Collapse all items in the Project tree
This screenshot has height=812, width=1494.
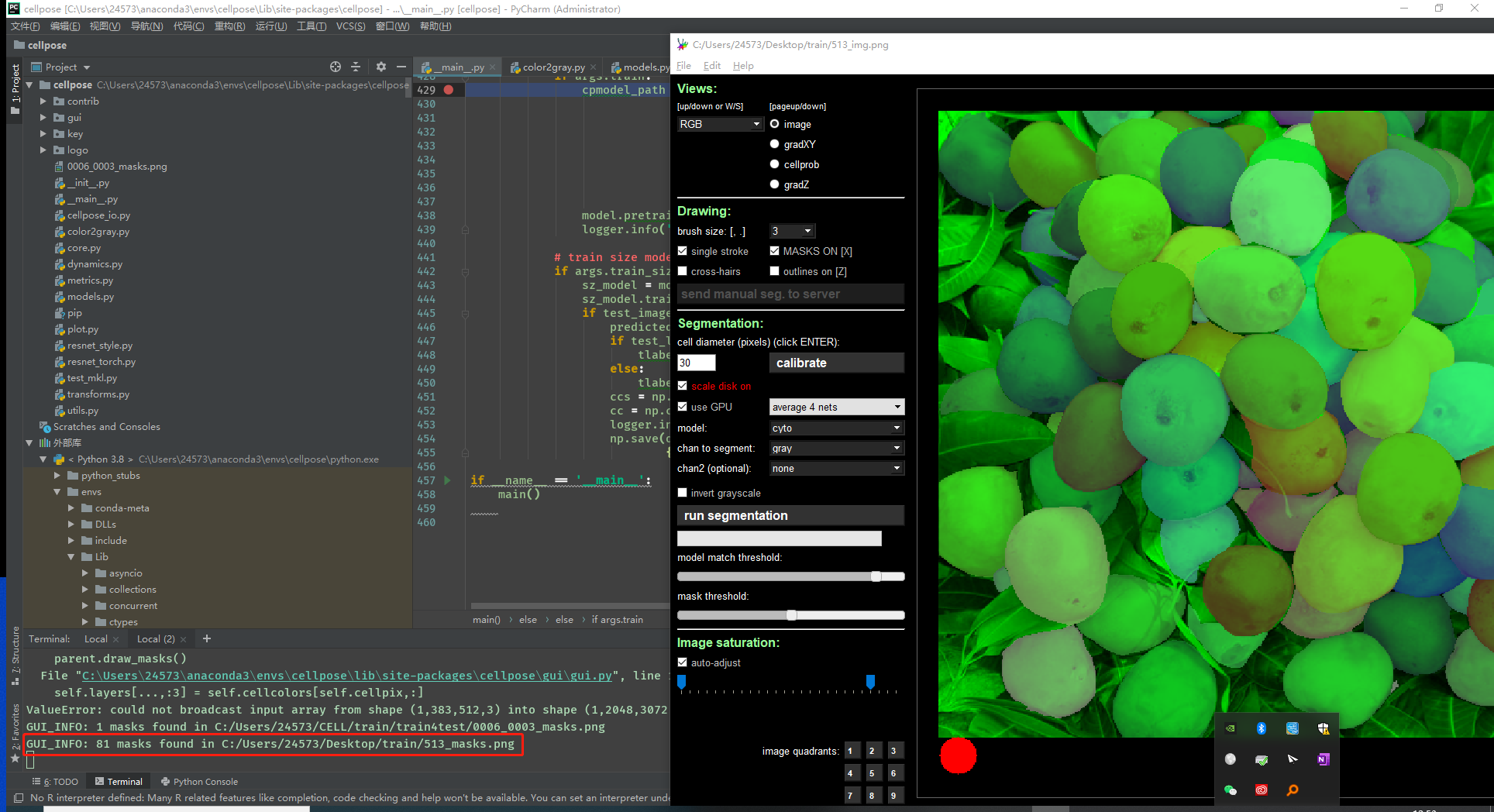pyautogui.click(x=356, y=67)
